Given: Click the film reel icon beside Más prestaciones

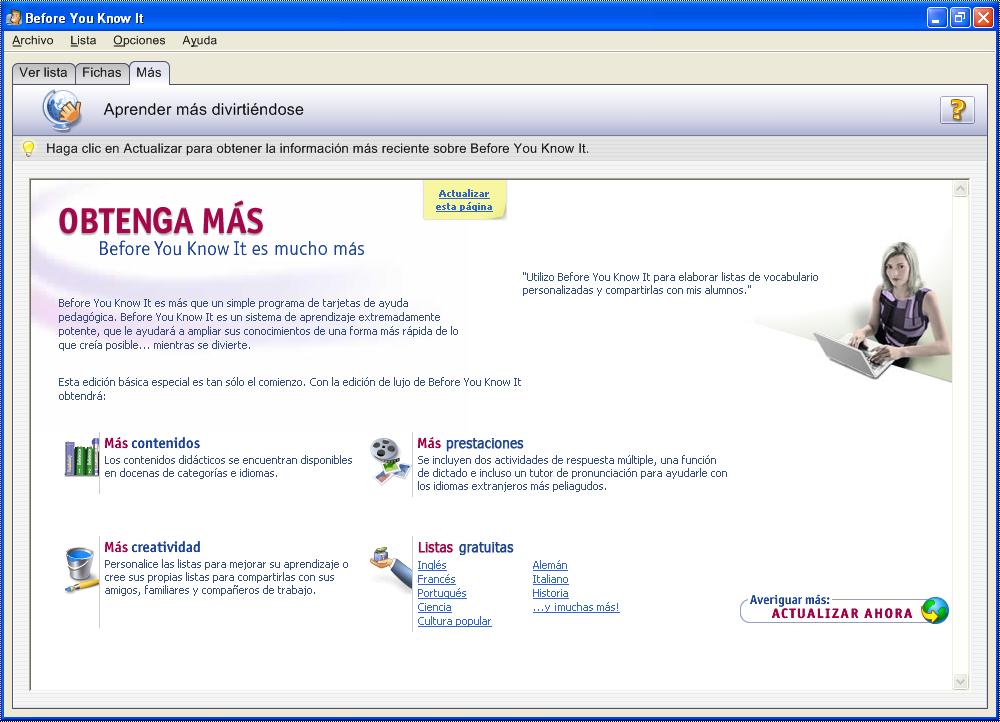Looking at the screenshot, I should [390, 459].
